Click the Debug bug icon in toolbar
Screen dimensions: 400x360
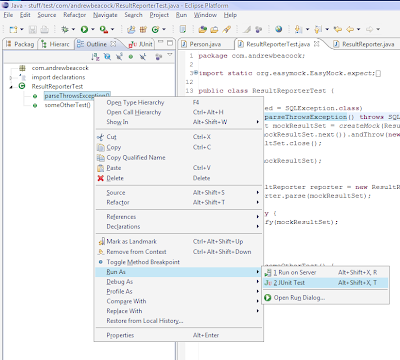point(65,30)
